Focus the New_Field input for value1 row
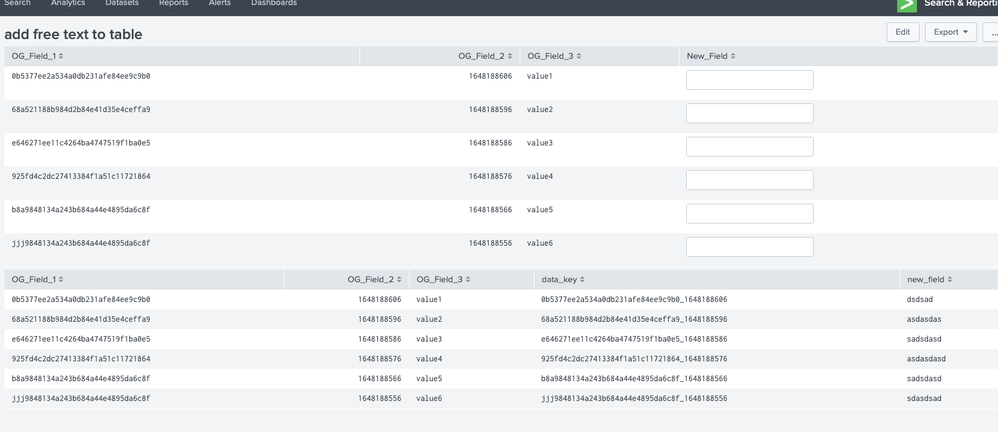Screen dimensions: 998x432 coord(749,80)
